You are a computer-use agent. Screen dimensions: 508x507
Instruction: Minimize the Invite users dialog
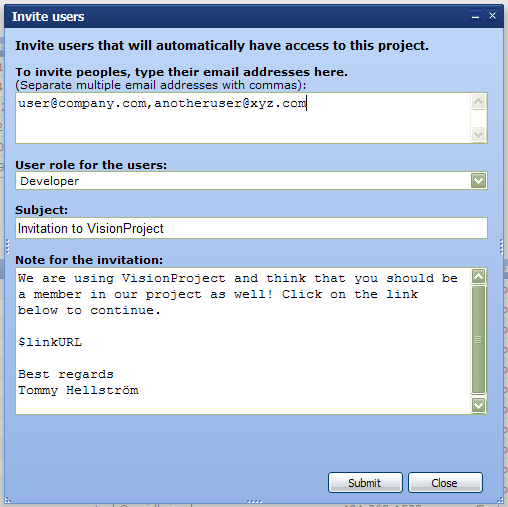(476, 16)
